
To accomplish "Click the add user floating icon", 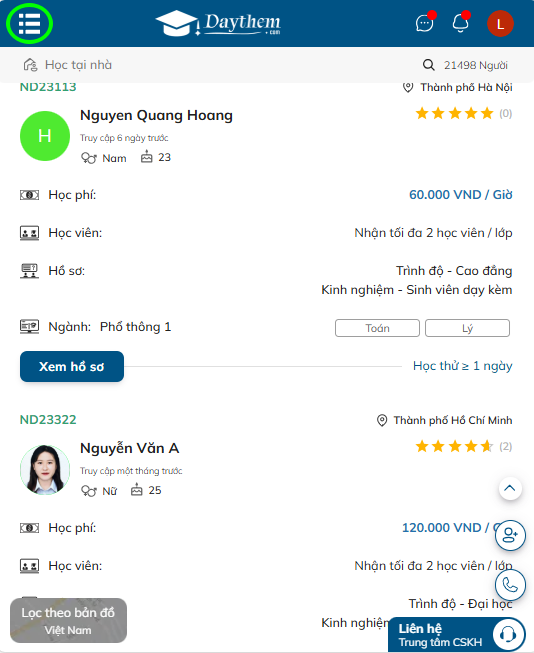I will (510, 535).
